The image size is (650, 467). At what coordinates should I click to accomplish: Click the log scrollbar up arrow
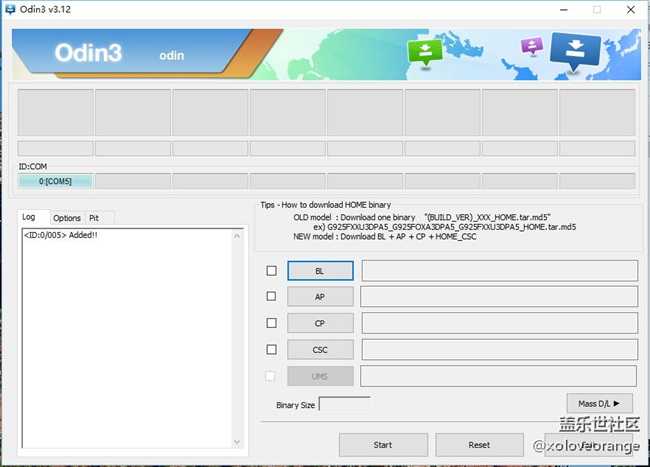coord(237,236)
